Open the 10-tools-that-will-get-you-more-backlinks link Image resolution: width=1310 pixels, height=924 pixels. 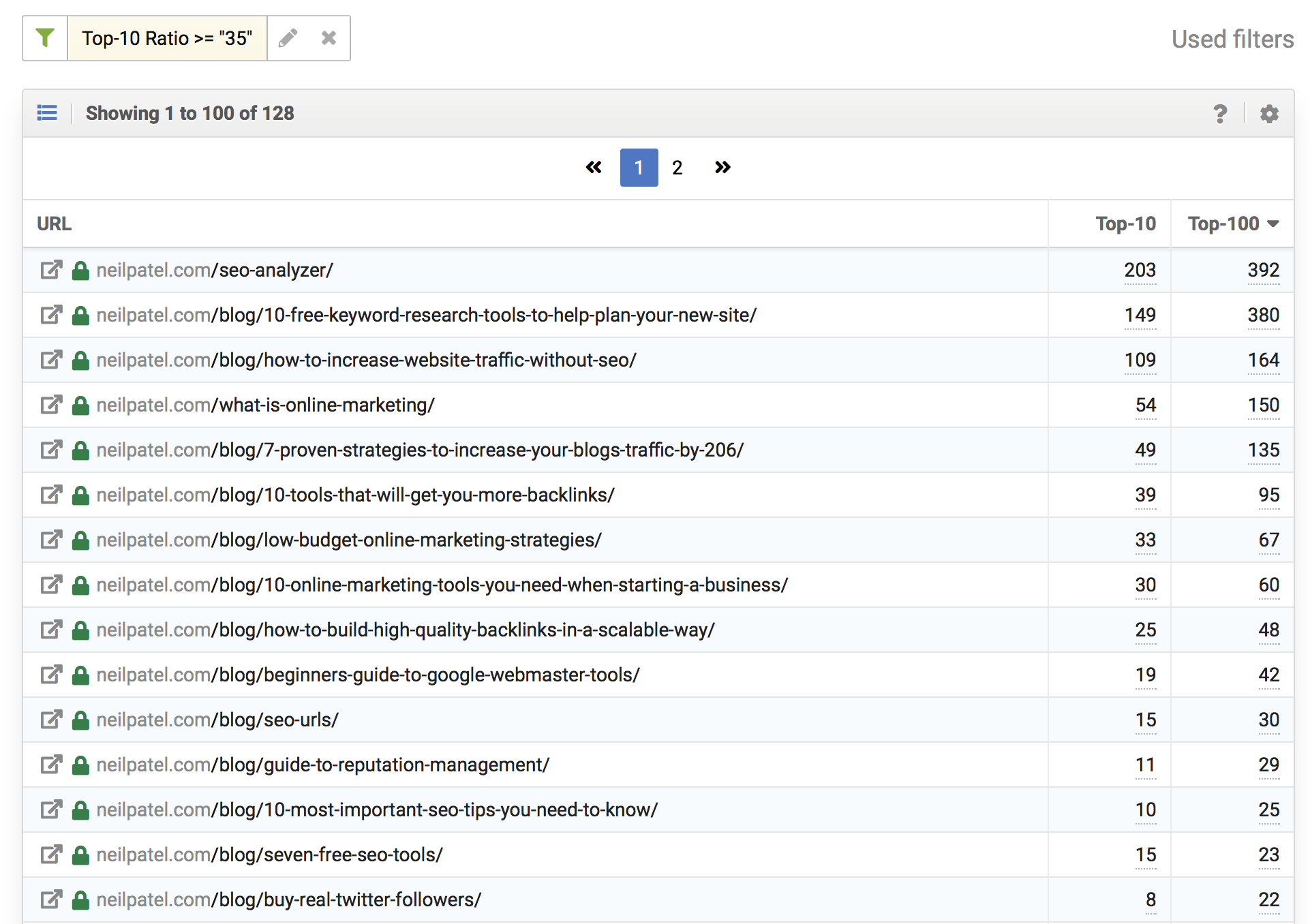coord(355,495)
